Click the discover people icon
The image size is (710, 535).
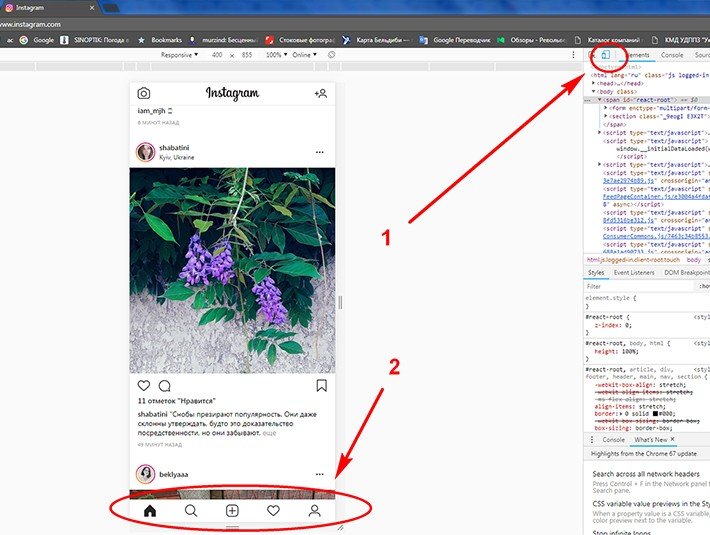[x=321, y=94]
